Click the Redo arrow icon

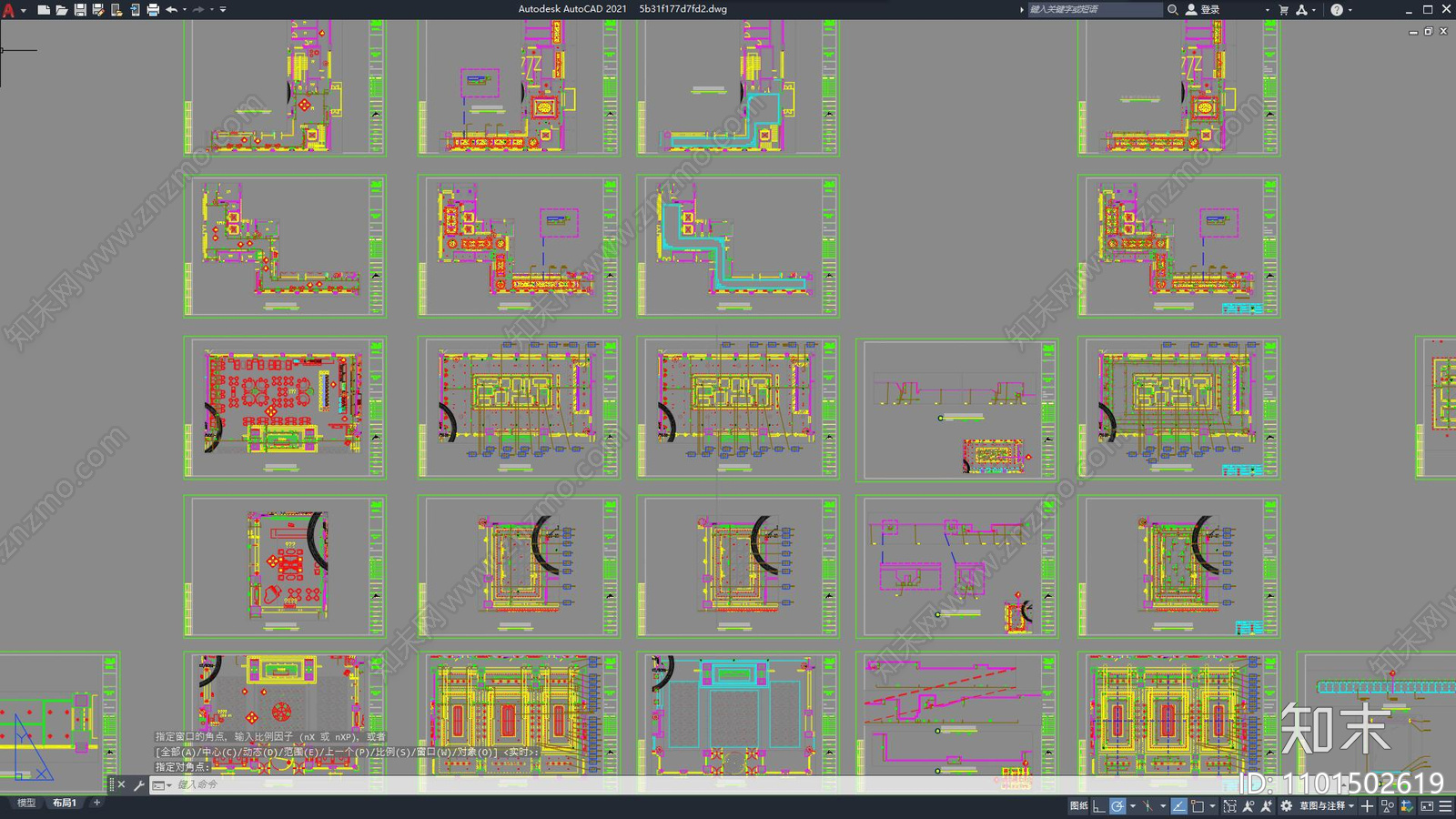click(198, 10)
